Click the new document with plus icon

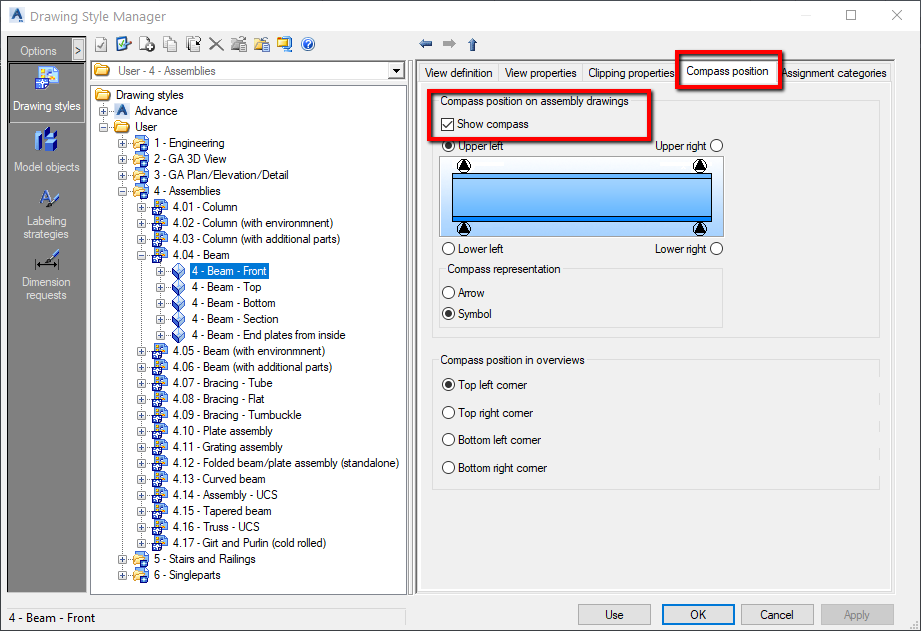(x=146, y=44)
